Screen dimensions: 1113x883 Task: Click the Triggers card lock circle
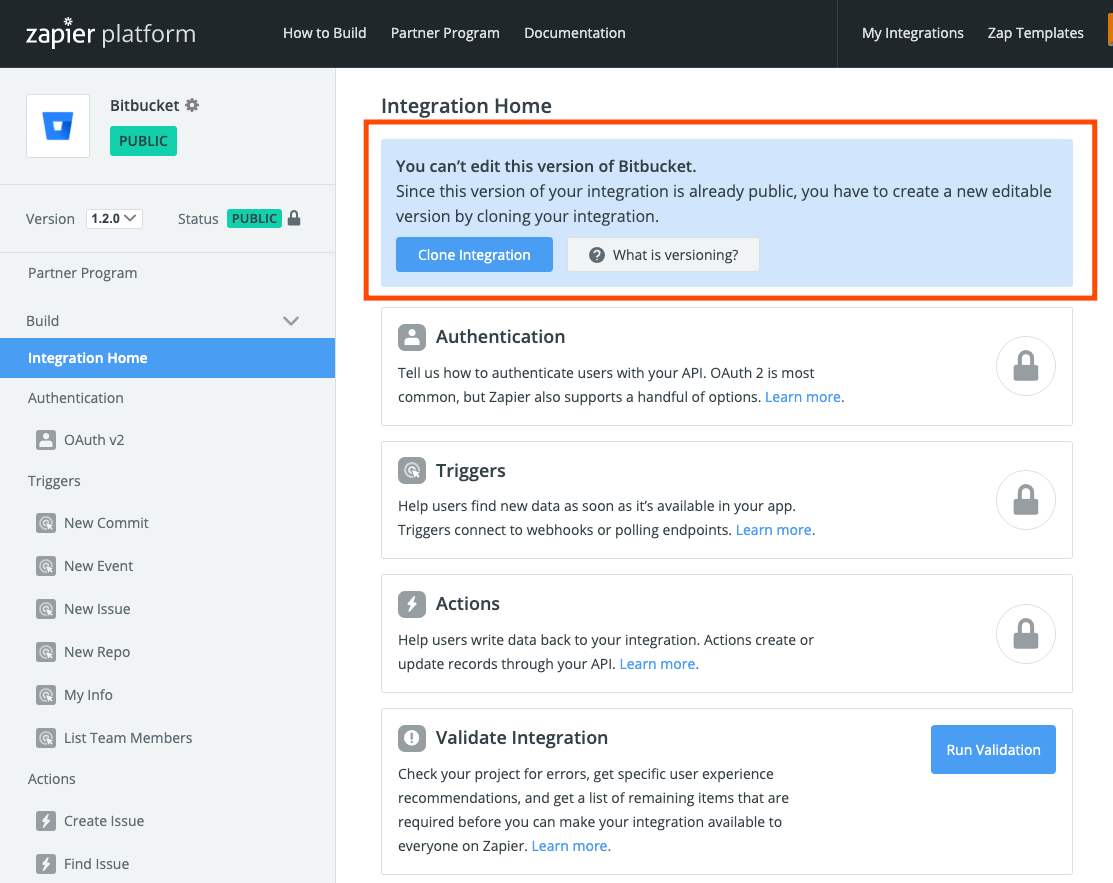click(x=1026, y=500)
